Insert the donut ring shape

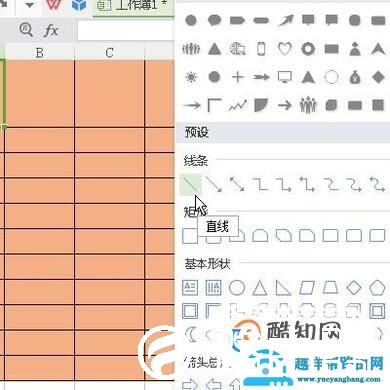tap(308, 49)
